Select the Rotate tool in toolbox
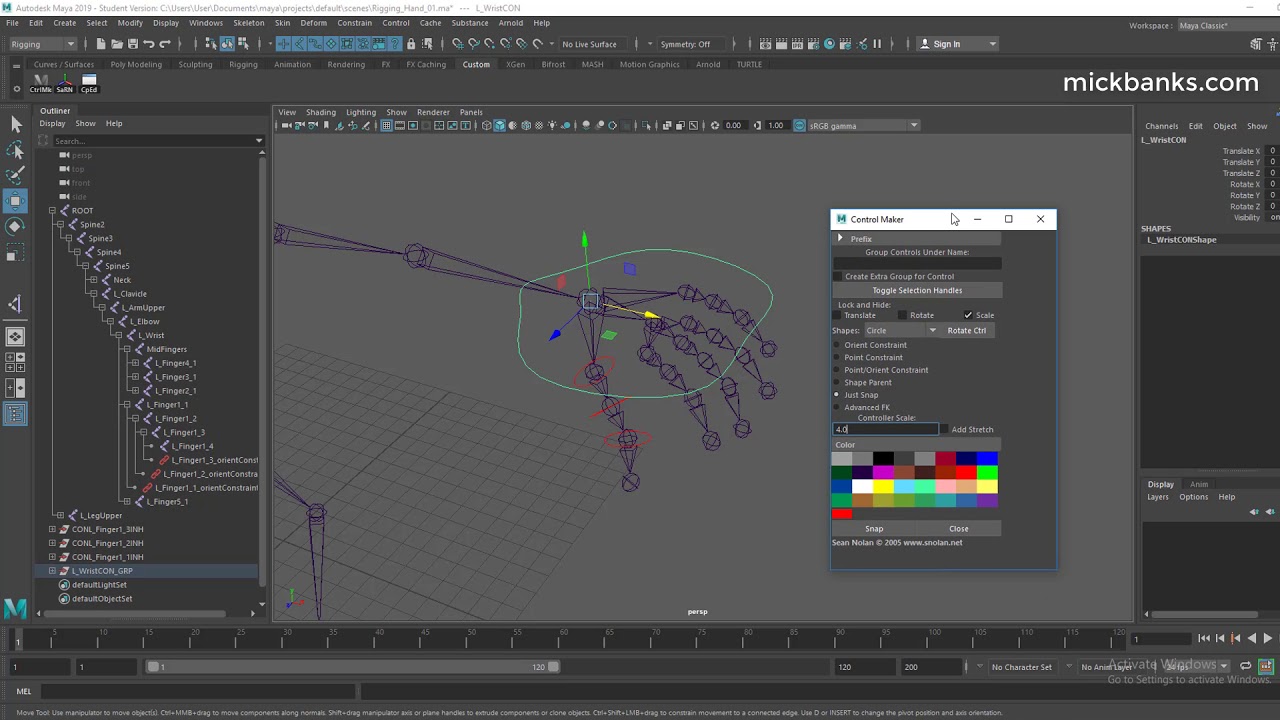Image resolution: width=1280 pixels, height=720 pixels. click(15, 227)
